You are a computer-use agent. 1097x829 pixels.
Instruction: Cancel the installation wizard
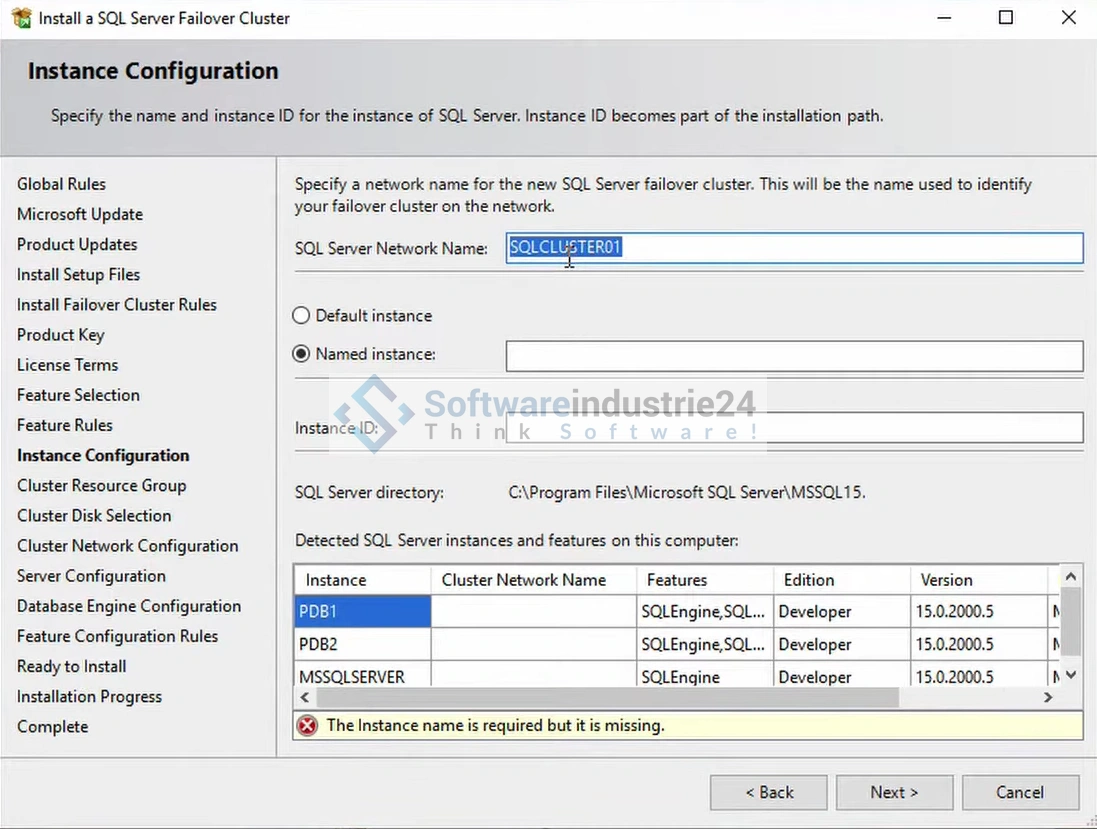click(x=1020, y=792)
